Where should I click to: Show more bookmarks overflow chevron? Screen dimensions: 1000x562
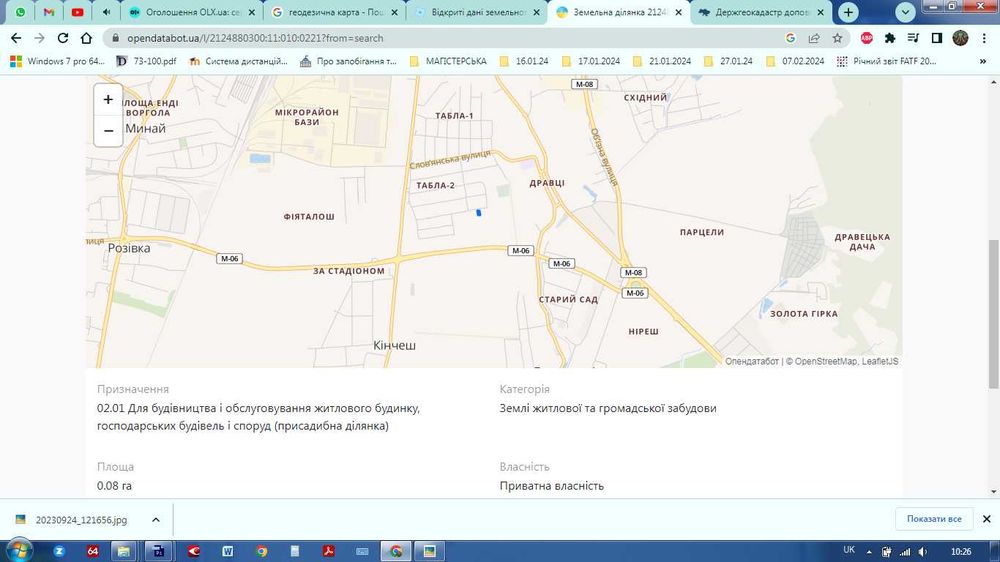tap(983, 61)
